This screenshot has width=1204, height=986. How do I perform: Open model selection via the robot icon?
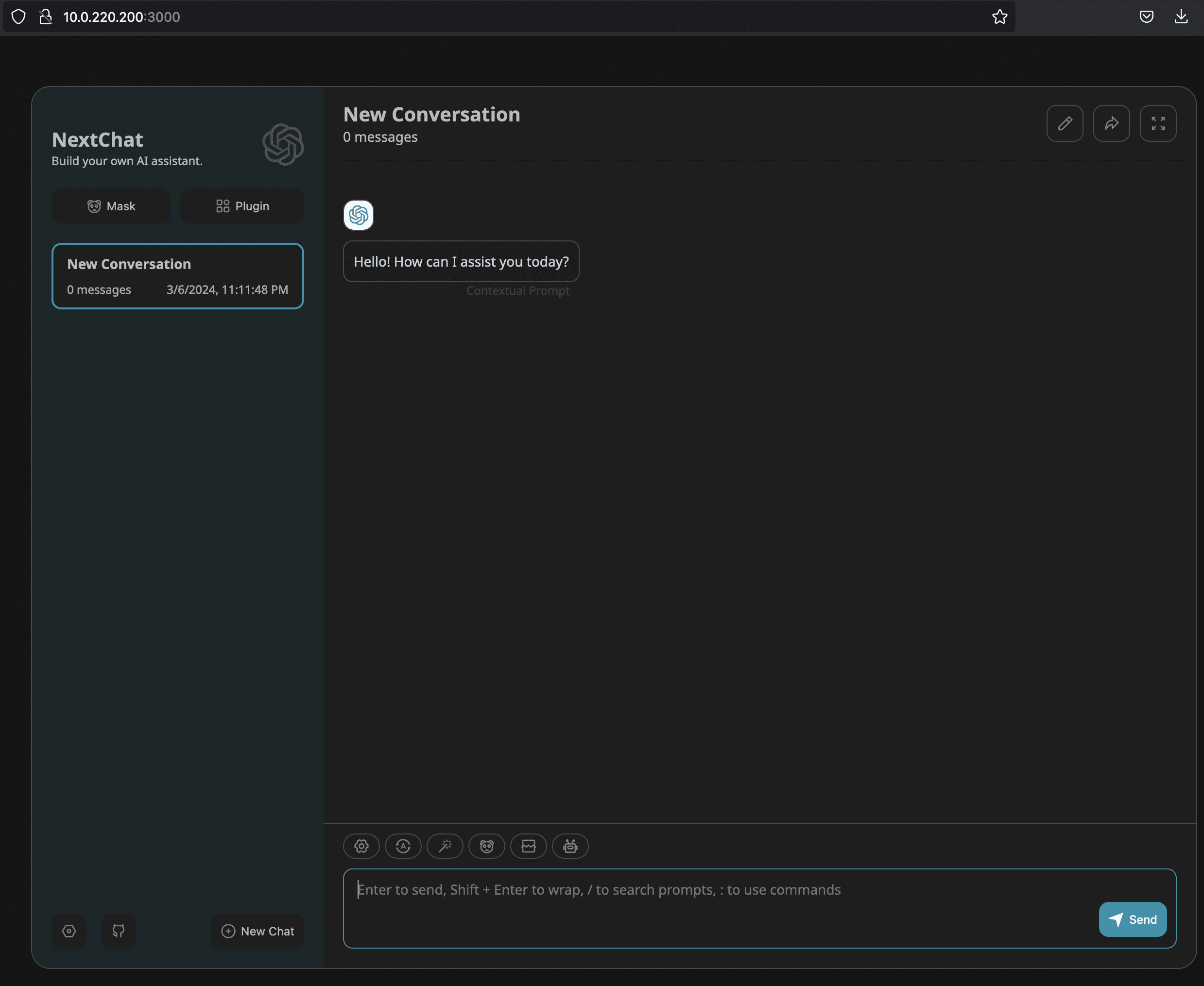pyautogui.click(x=570, y=846)
